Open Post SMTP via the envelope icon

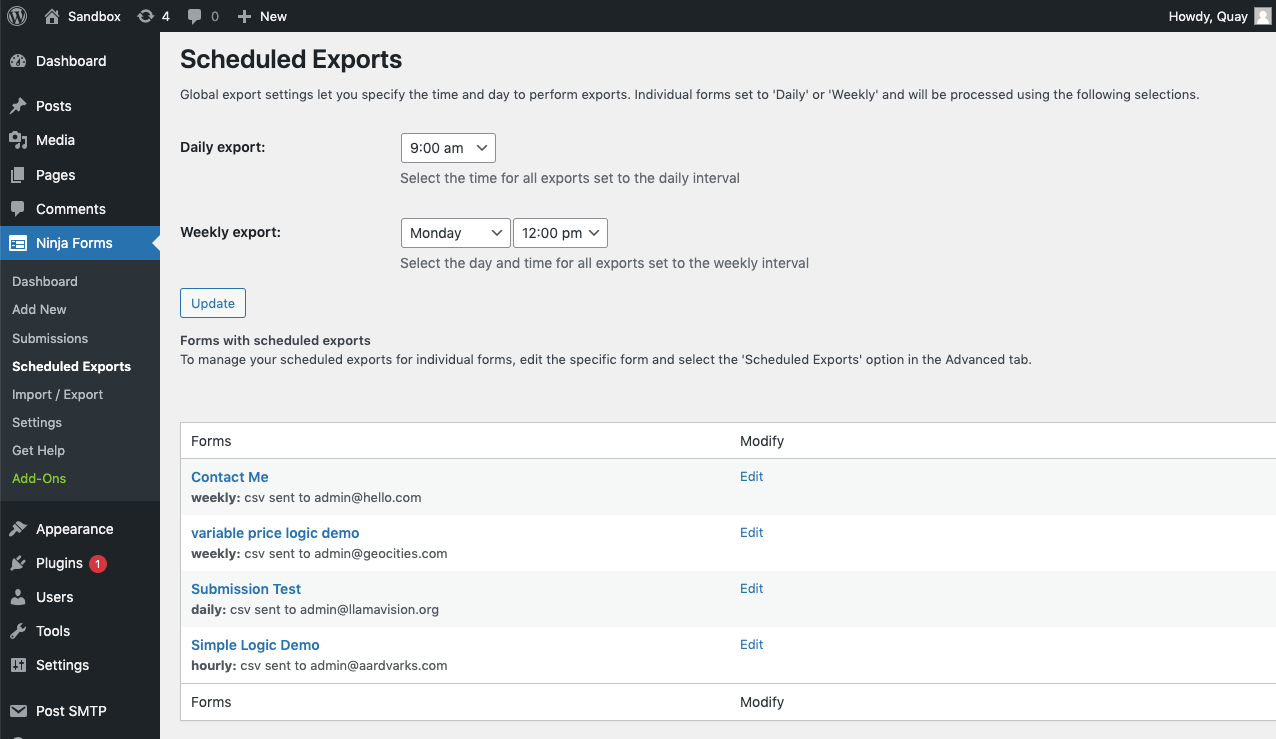22,710
